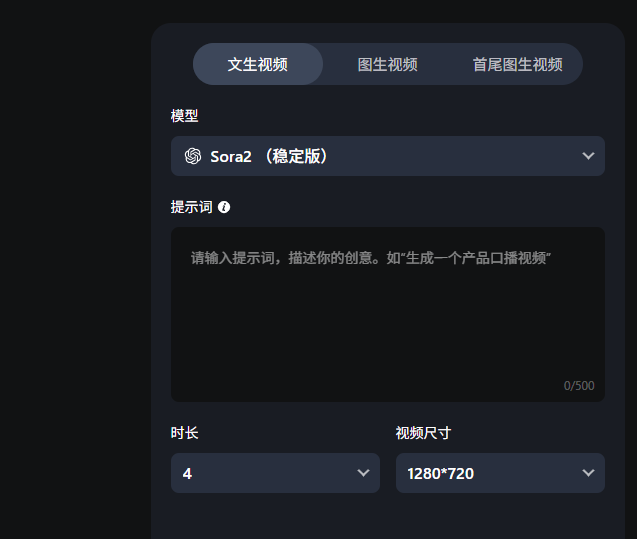
Task: Click the 1280*720 value text
Action: tap(441, 473)
